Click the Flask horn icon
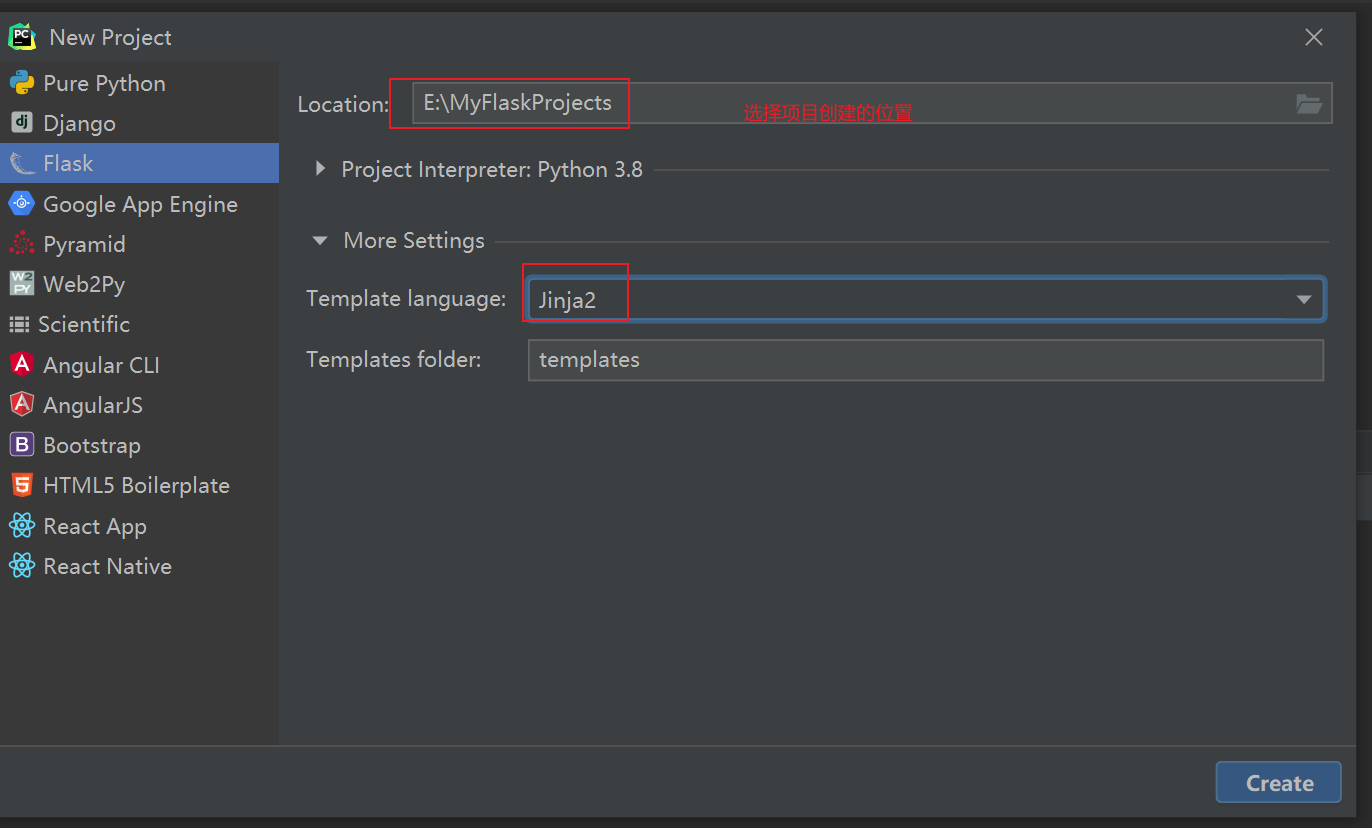1372x828 pixels. click(22, 163)
